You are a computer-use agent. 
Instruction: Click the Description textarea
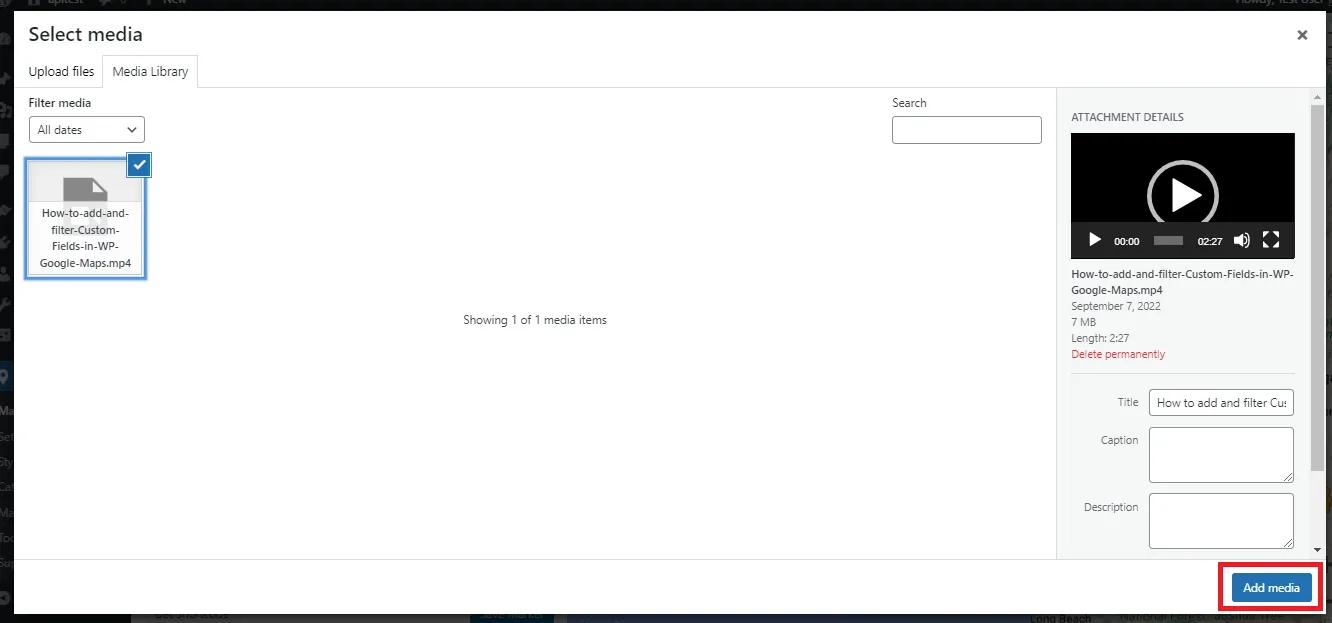coord(1221,521)
